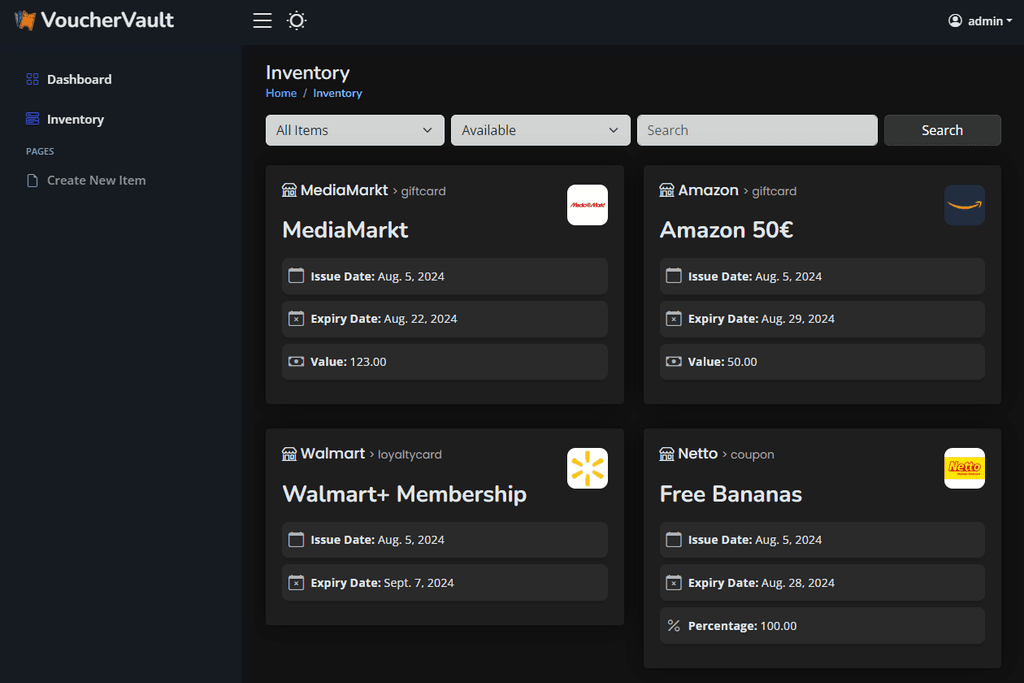Toggle the sidebar with hamburger icon
The height and width of the screenshot is (683, 1024).
click(262, 20)
